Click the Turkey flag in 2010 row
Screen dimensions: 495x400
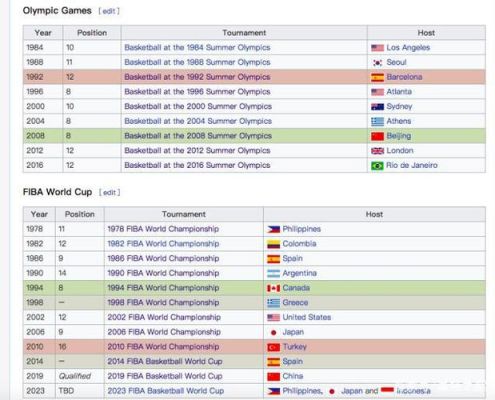pyautogui.click(x=273, y=347)
